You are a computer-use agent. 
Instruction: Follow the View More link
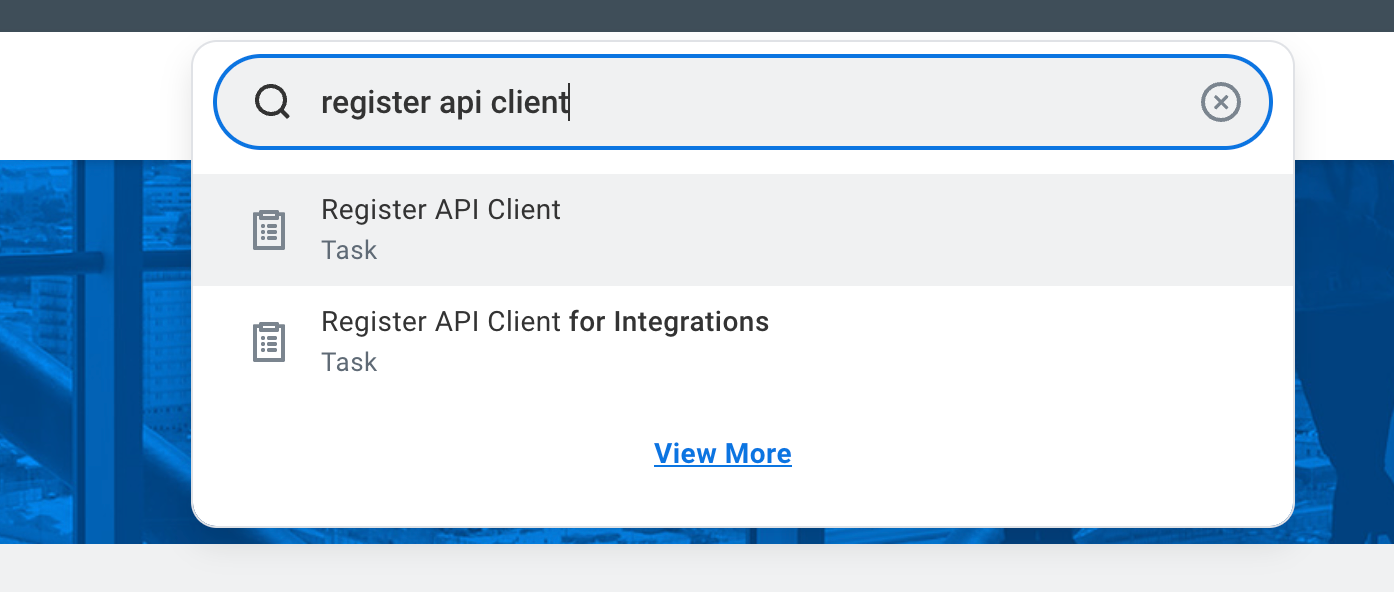(722, 454)
